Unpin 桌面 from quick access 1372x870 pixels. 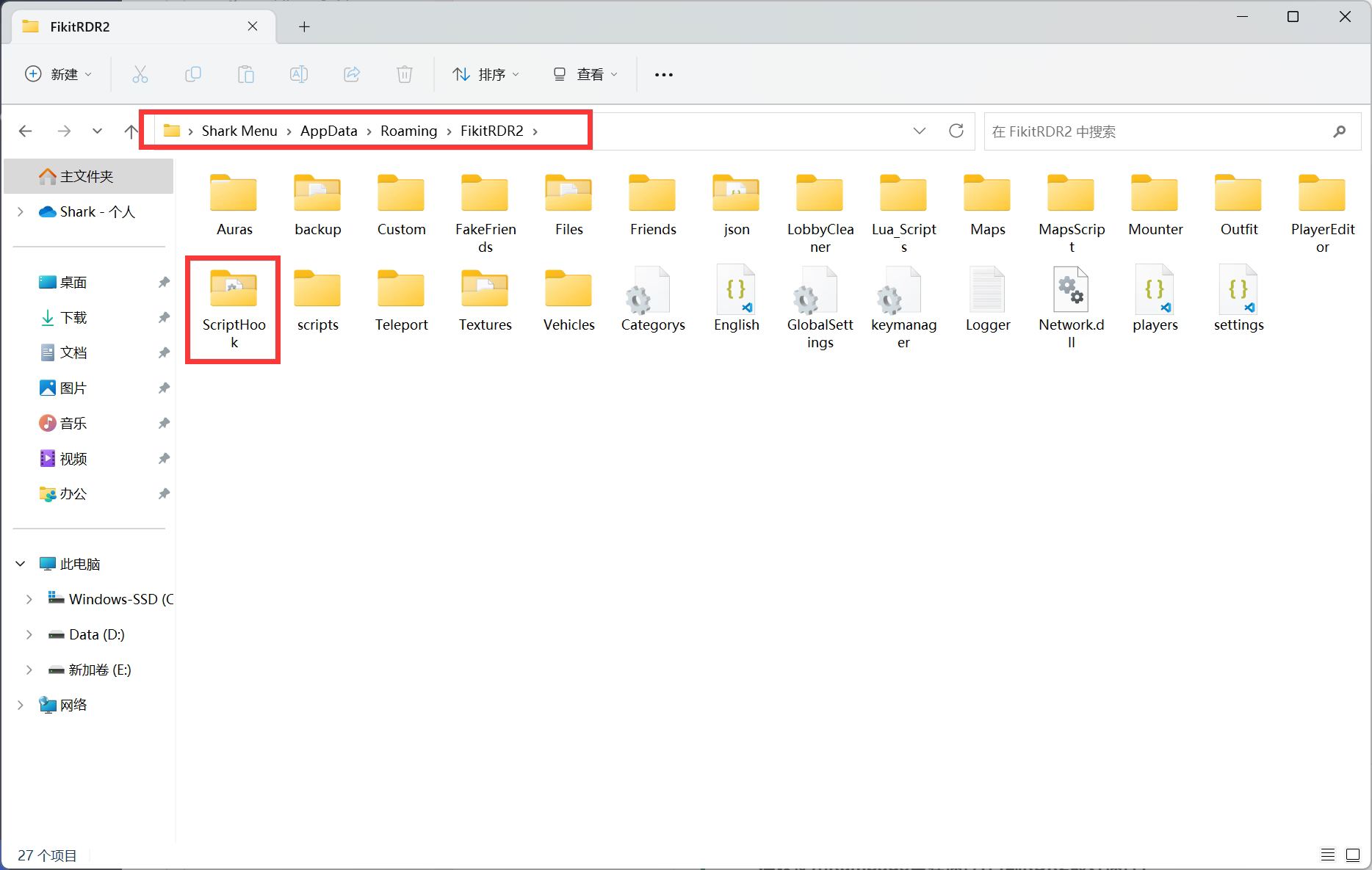(164, 283)
